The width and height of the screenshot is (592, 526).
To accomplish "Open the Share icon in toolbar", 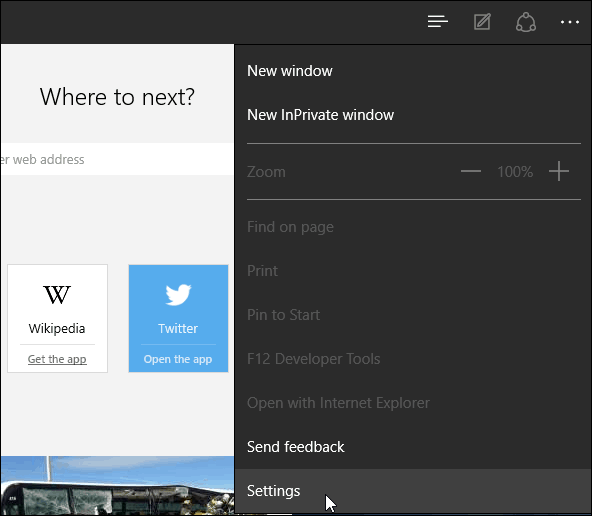I will click(526, 22).
